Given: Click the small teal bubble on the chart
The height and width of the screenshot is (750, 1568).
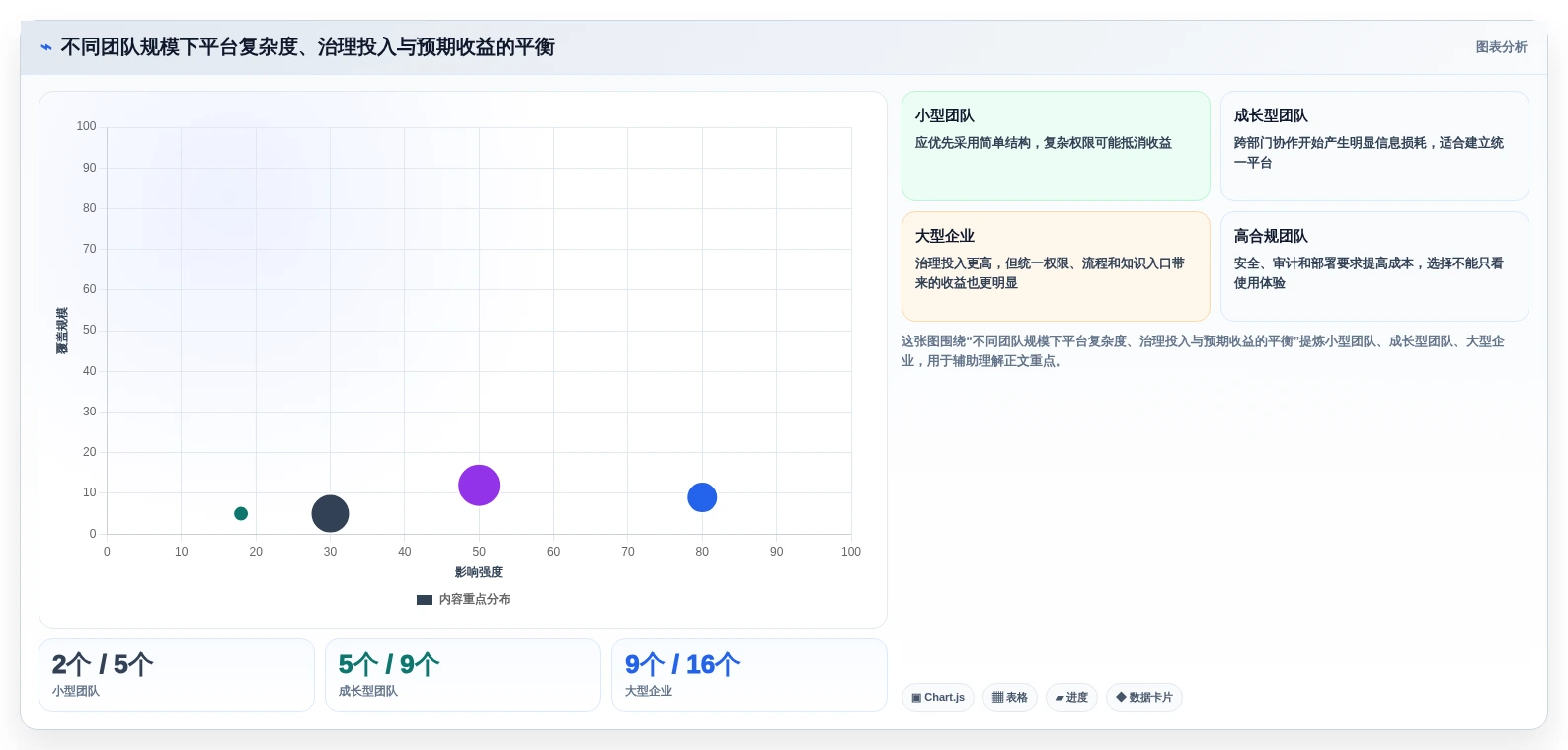Looking at the screenshot, I should click(x=241, y=513).
